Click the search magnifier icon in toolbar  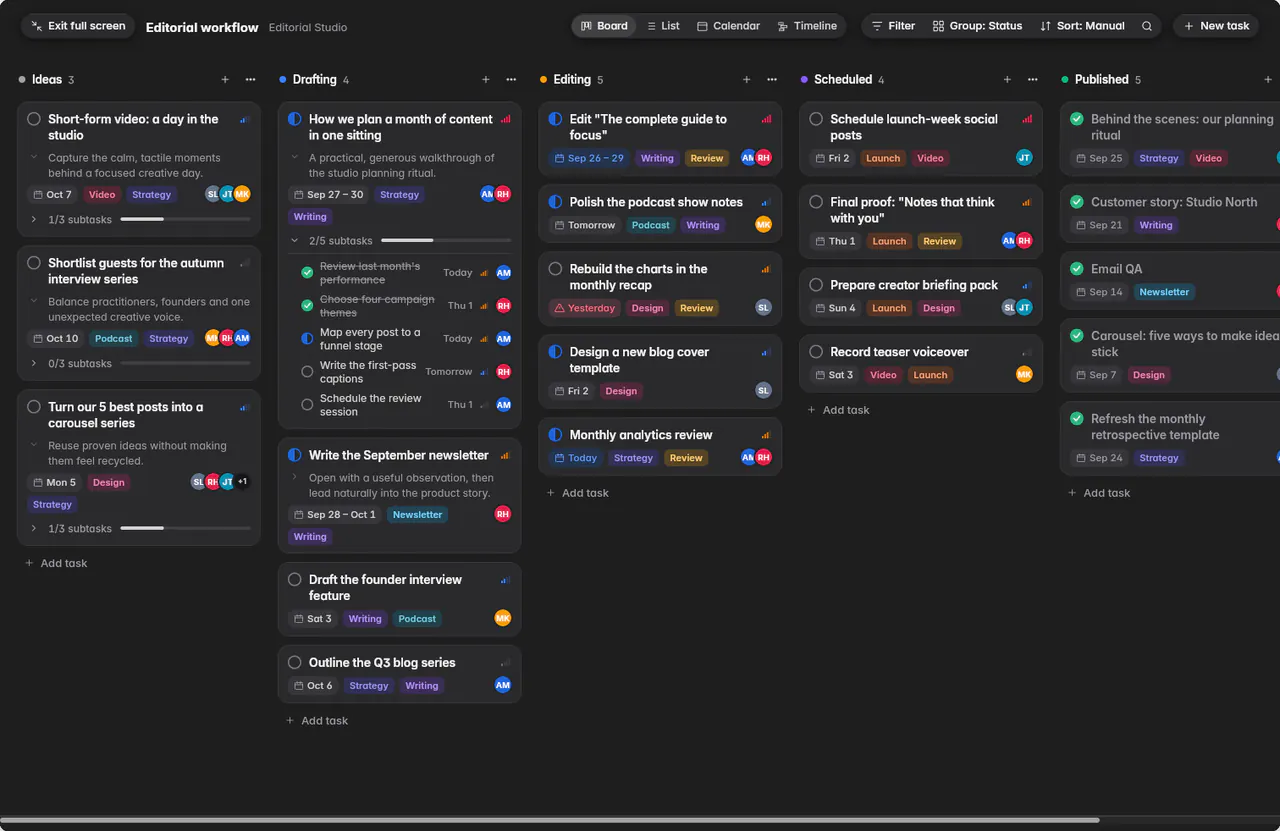[x=1147, y=26]
